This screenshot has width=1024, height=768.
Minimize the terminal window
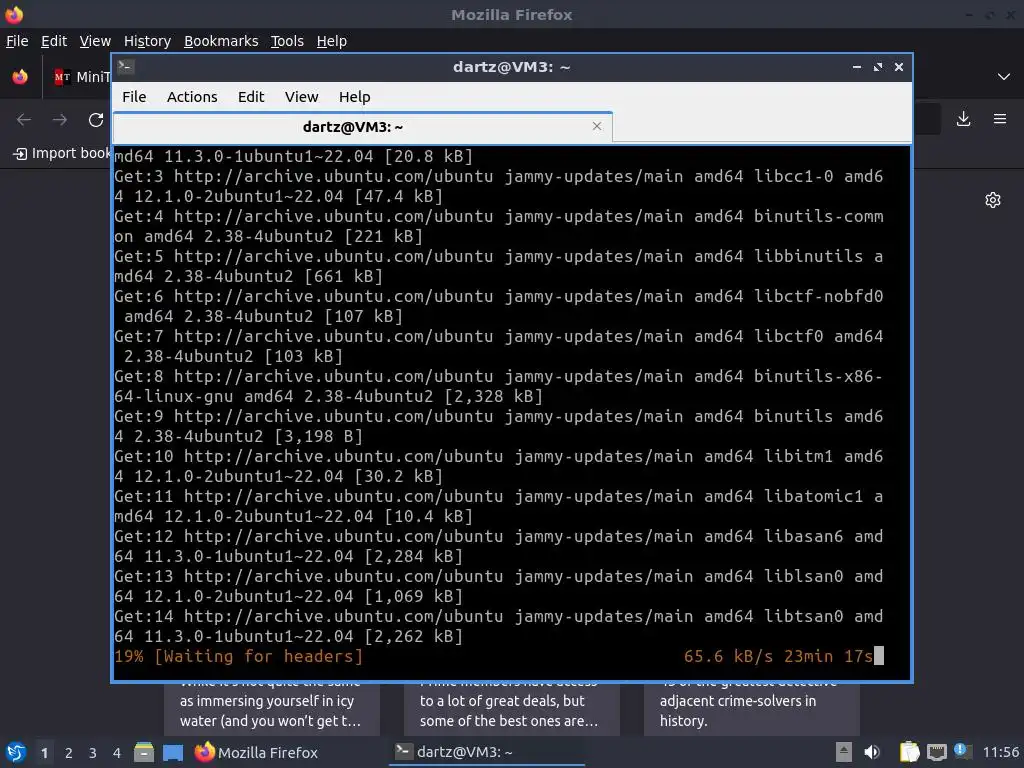point(857,67)
